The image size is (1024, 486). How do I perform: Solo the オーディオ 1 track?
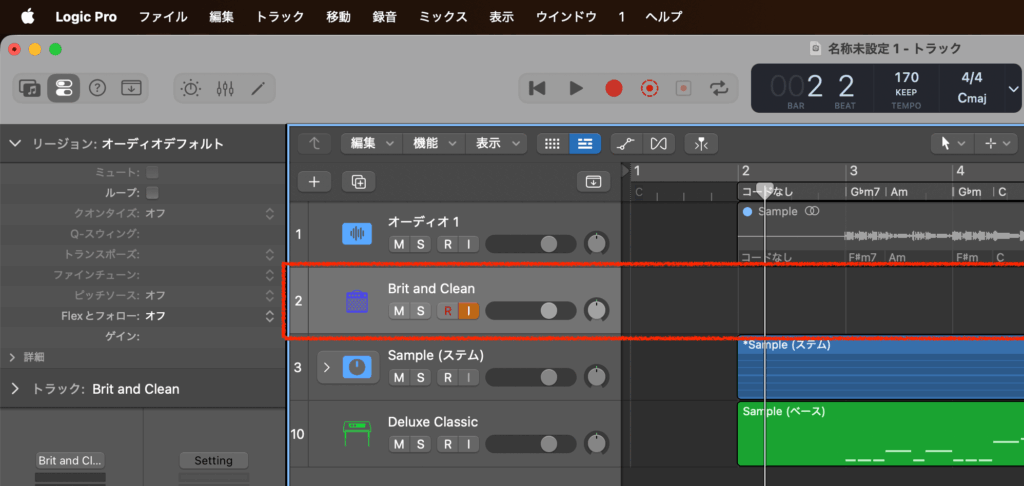(421, 244)
